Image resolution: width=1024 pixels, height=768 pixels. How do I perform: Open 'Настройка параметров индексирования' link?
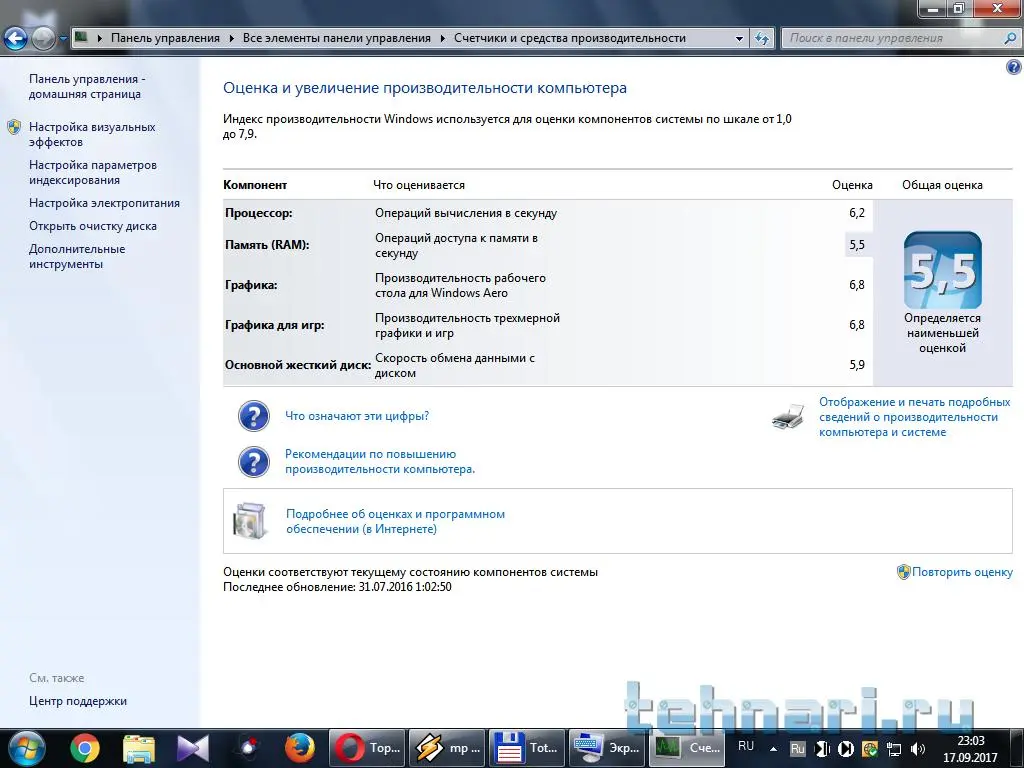tap(93, 172)
